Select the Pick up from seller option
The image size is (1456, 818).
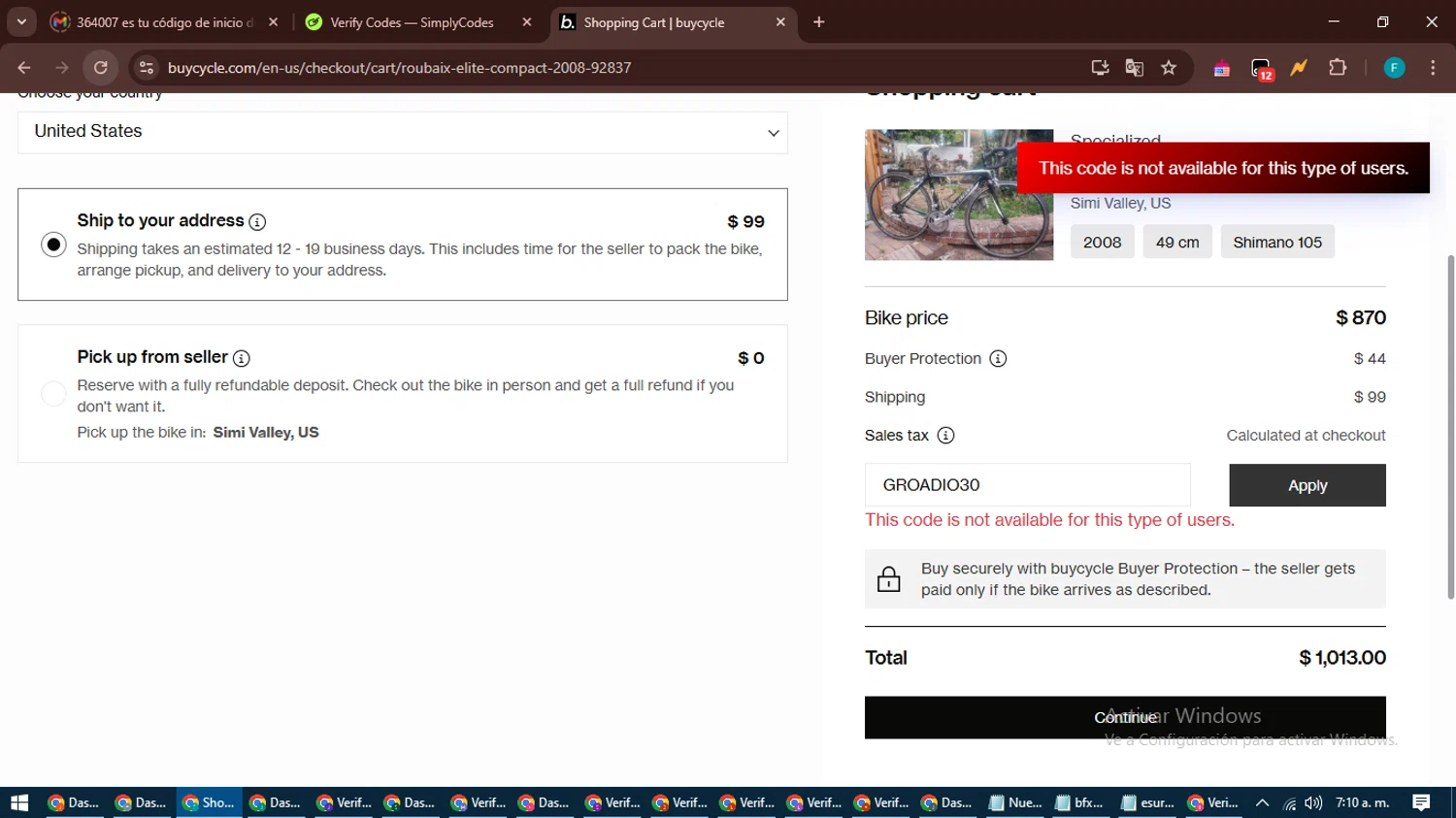point(53,393)
